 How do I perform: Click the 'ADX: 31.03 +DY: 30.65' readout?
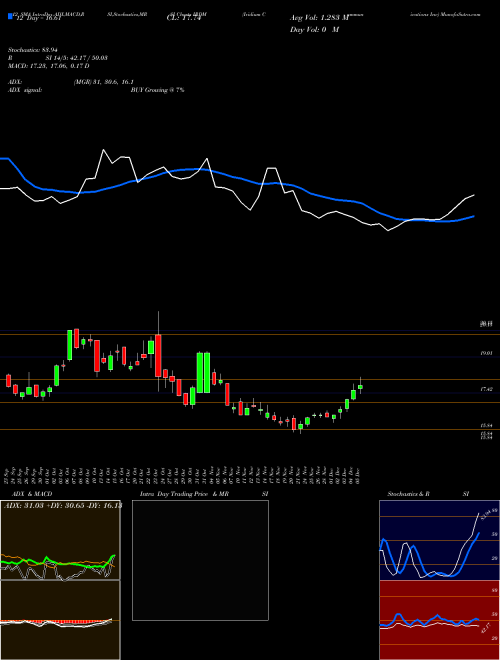(x=46, y=505)
